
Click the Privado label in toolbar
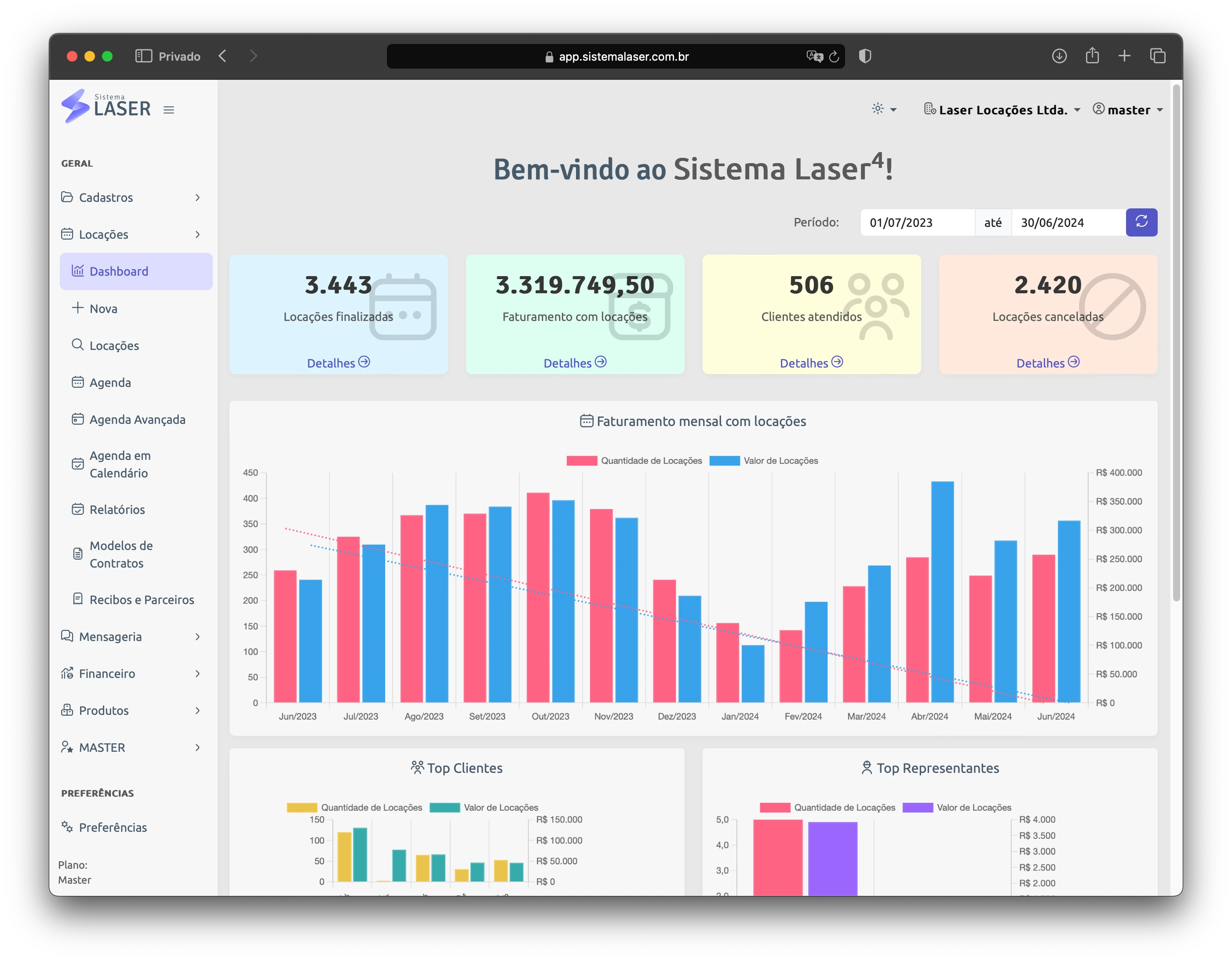coord(179,56)
